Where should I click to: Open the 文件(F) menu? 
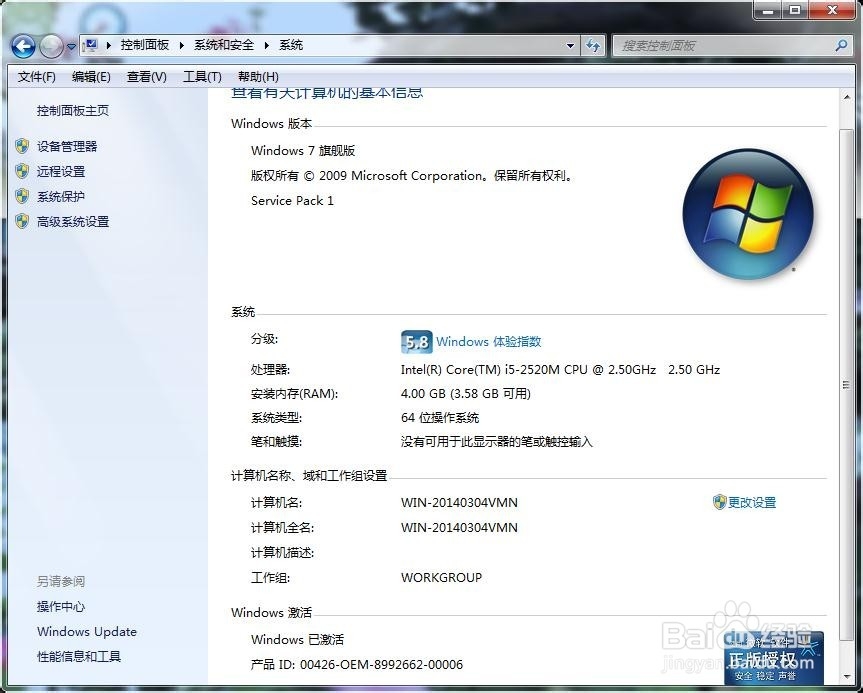(x=36, y=77)
